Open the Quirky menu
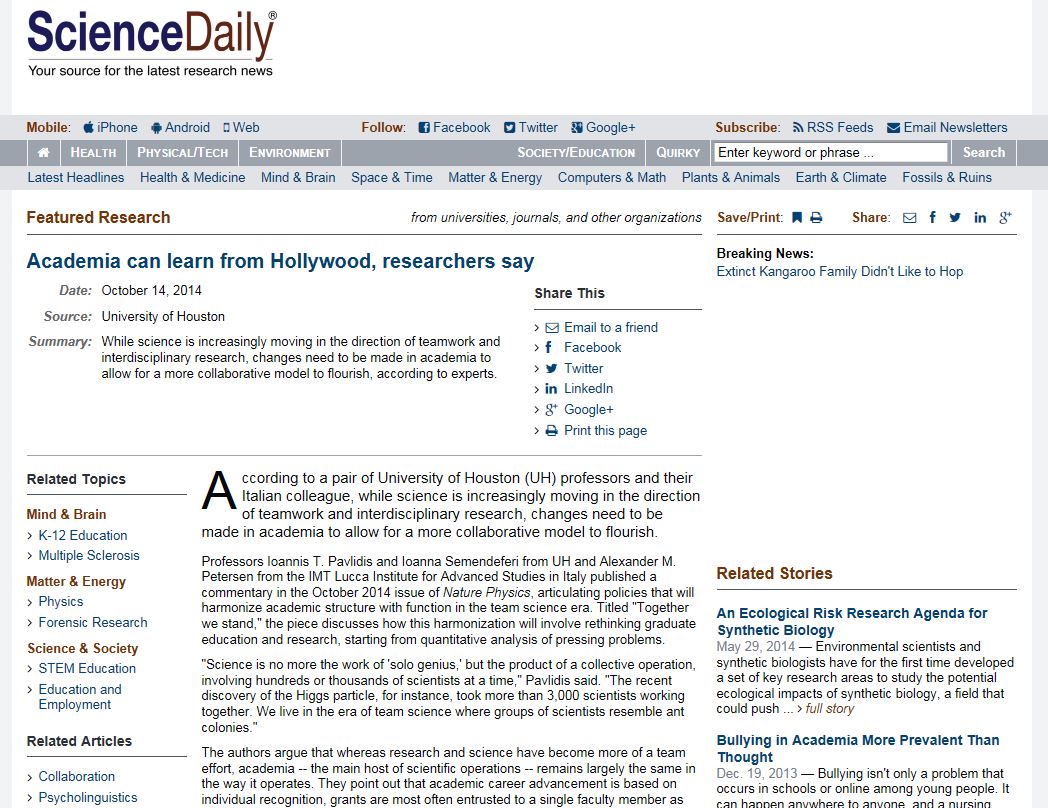Screen dimensions: 1048x808 pyautogui.click(x=678, y=152)
